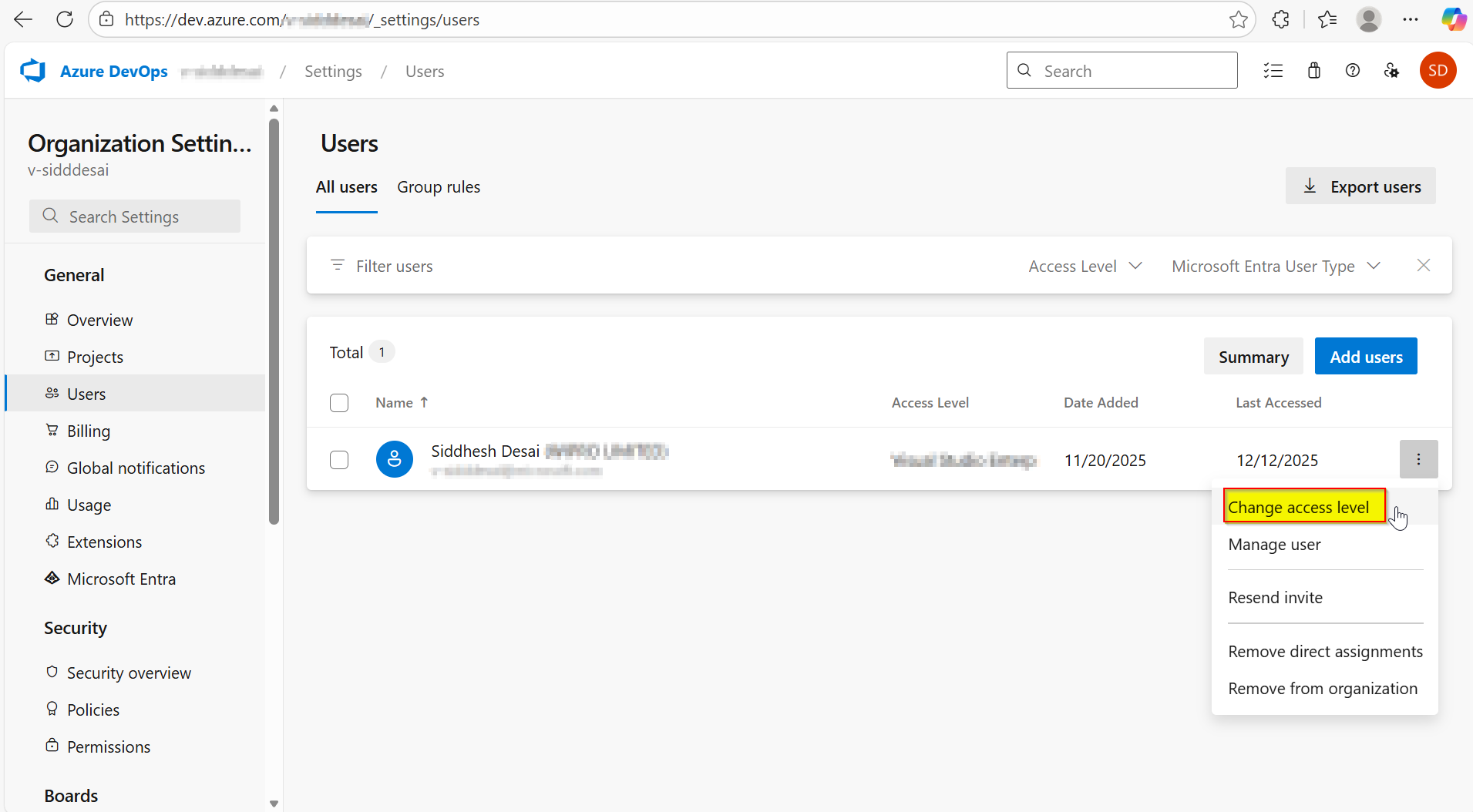The width and height of the screenshot is (1473, 812).
Task: Clear filters with the X icon
Action: (1424, 265)
